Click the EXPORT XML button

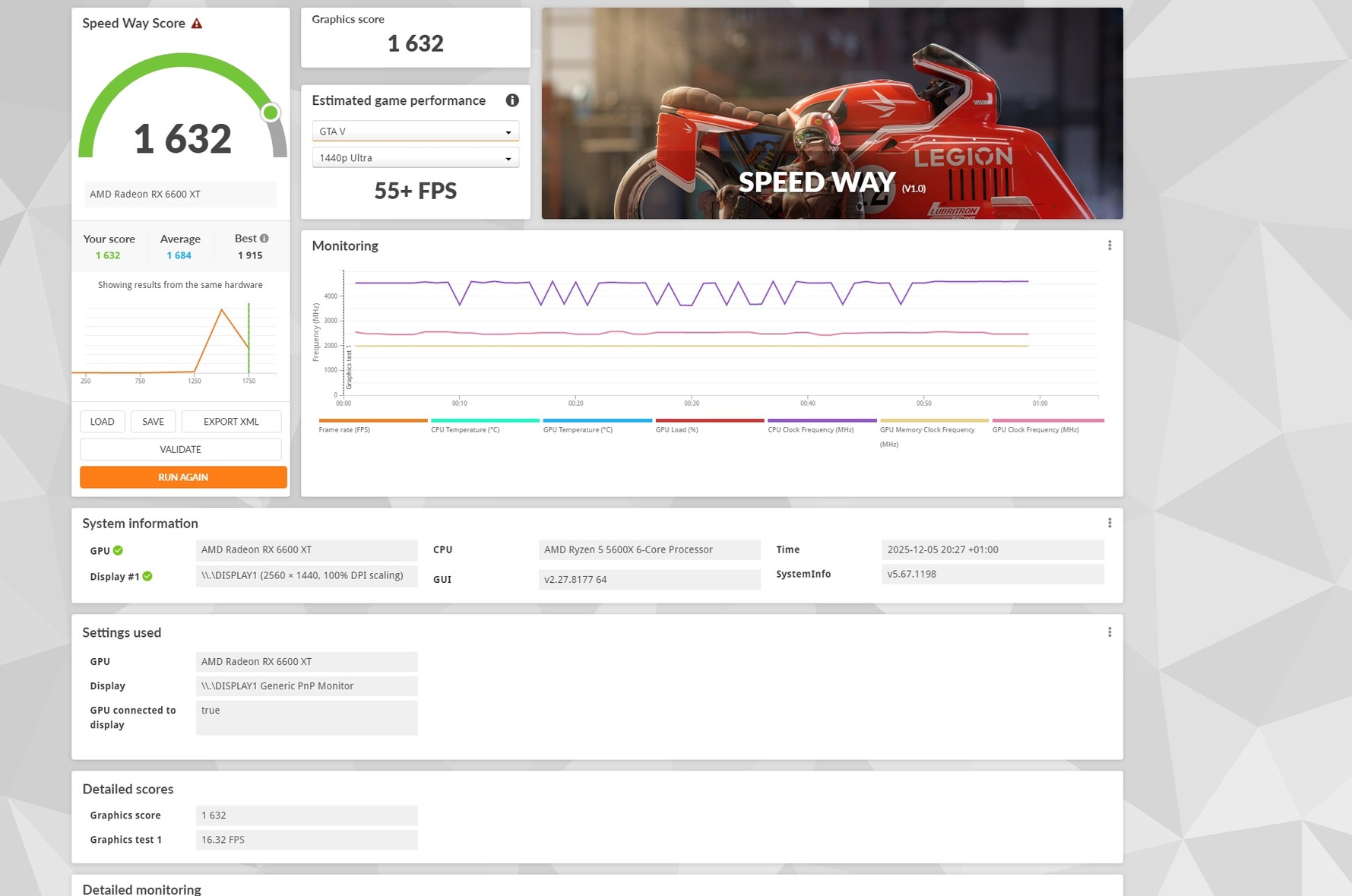(231, 422)
